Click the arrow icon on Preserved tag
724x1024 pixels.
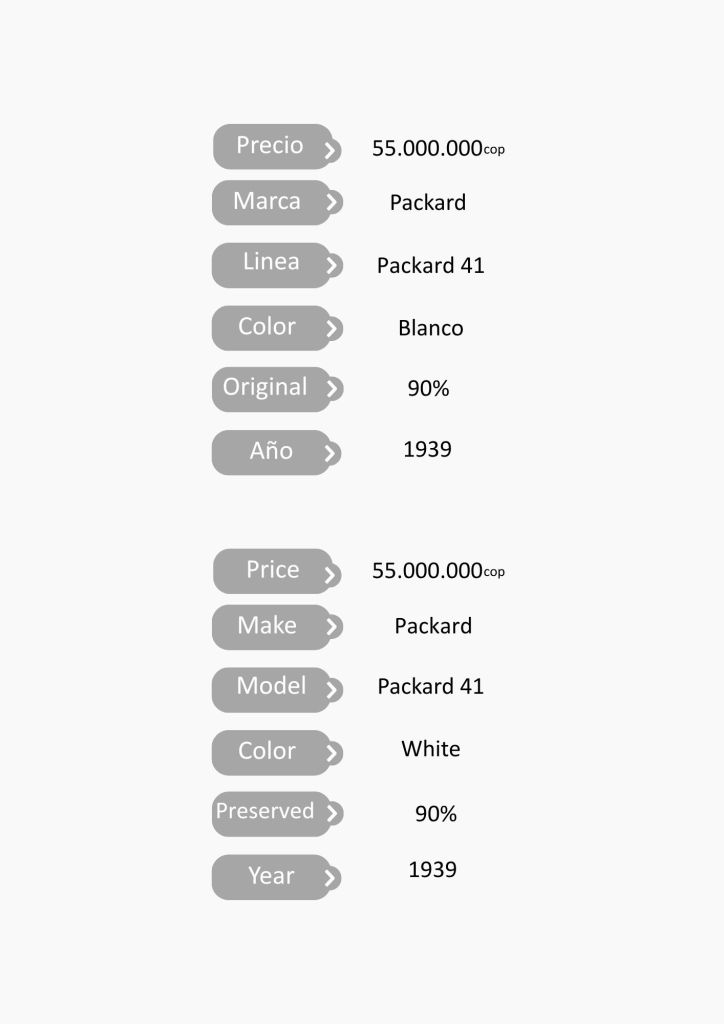coord(332,814)
